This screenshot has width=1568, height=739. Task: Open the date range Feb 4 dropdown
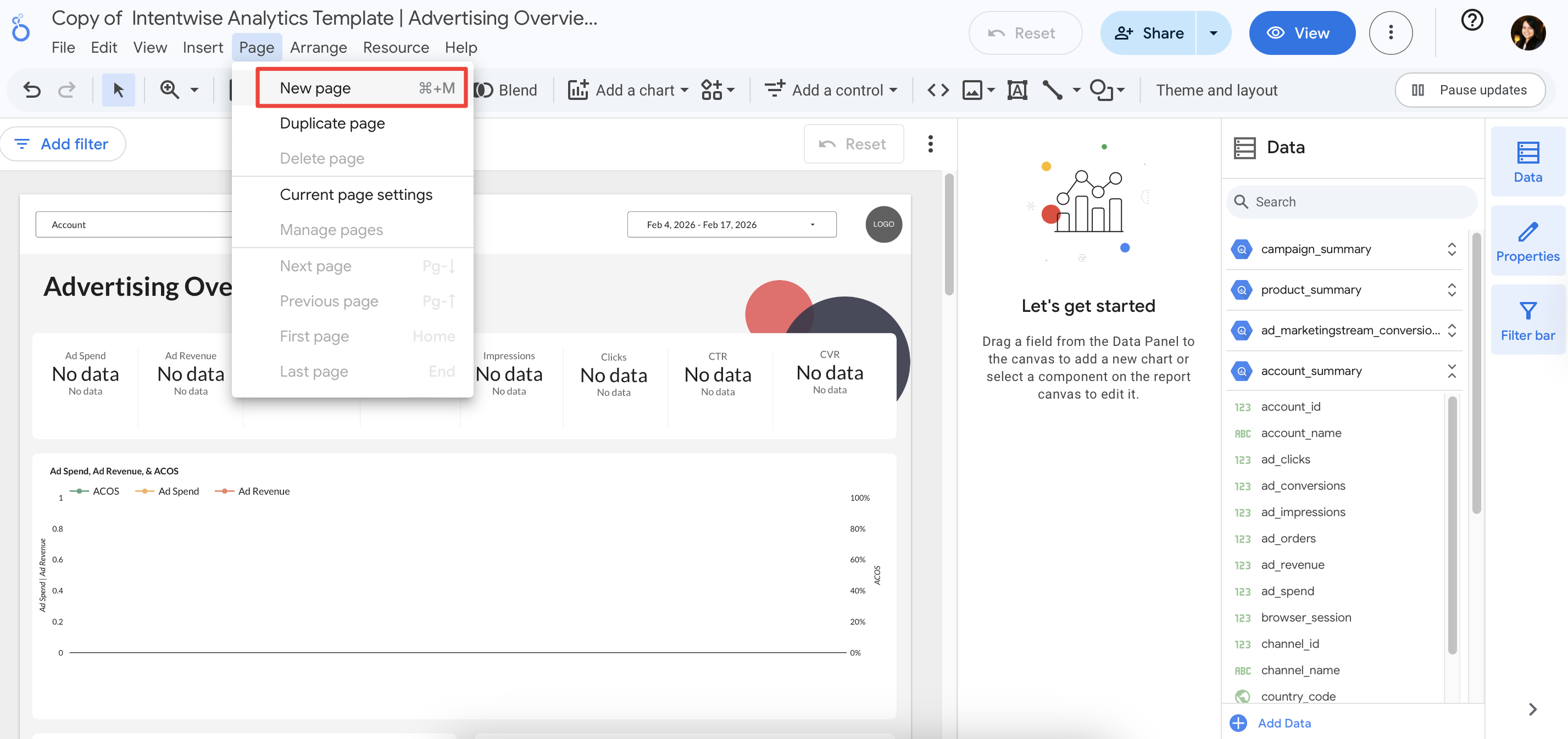coord(732,225)
